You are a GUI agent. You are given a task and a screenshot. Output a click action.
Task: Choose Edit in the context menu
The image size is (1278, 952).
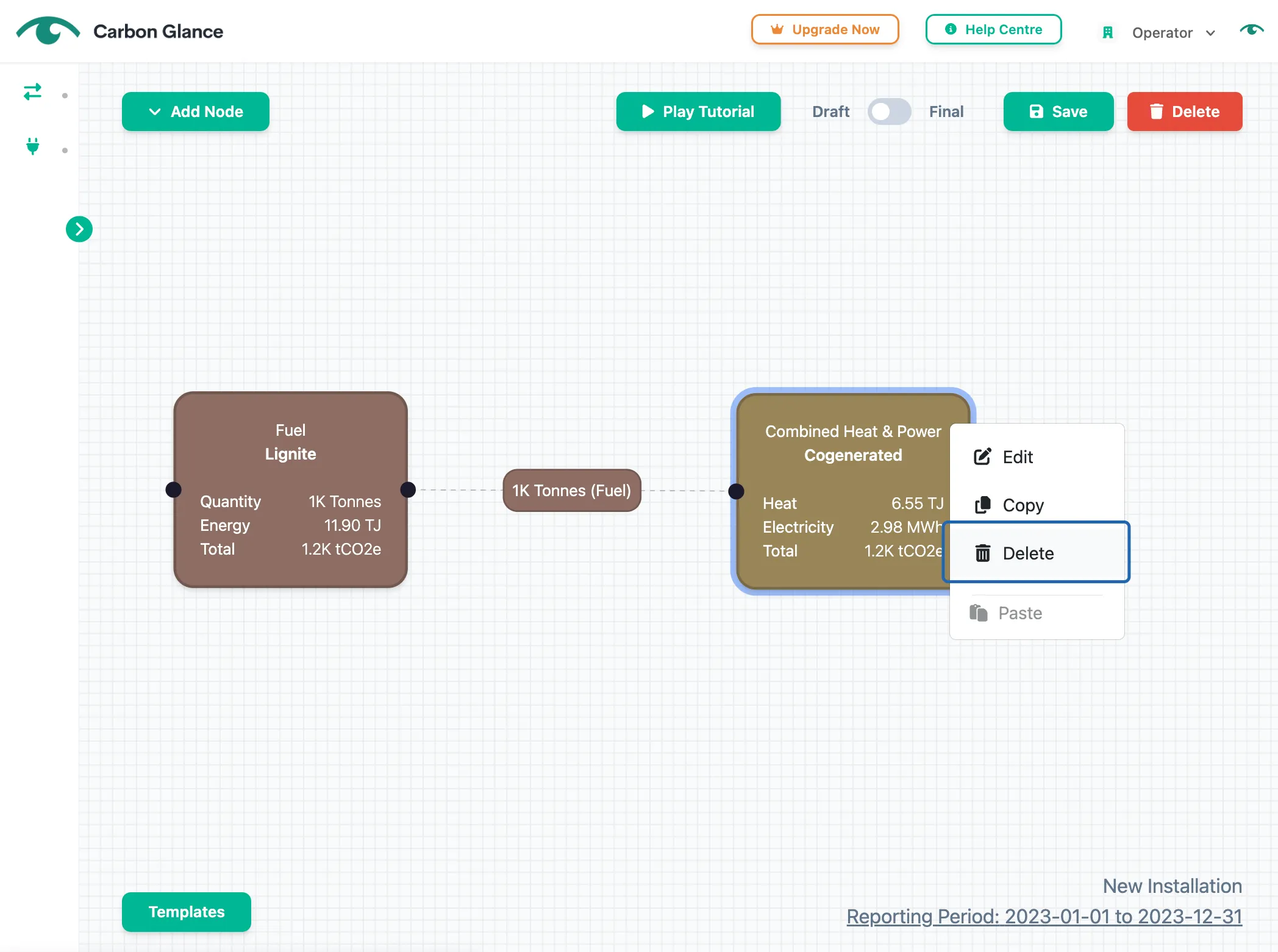(x=1037, y=456)
